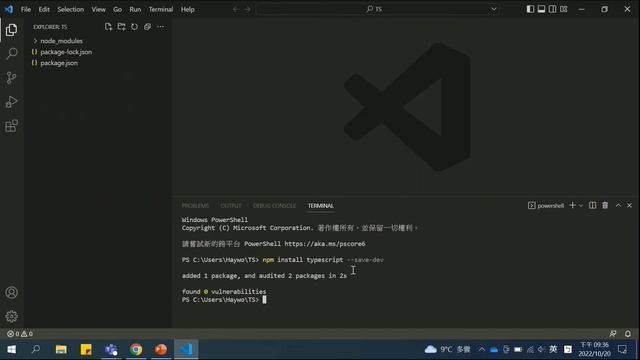Customize the editor layout
The image size is (640, 360).
564,9
